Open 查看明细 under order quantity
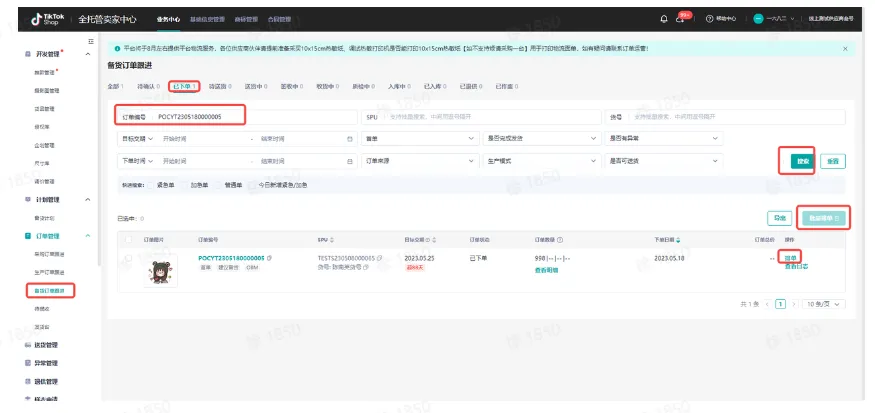This screenshot has width=875, height=413. point(546,270)
